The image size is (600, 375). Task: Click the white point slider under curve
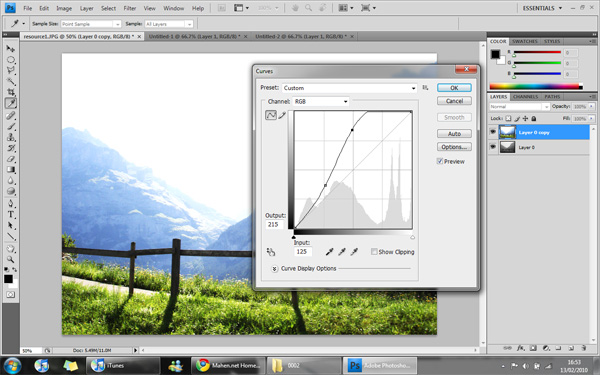pyautogui.click(x=412, y=238)
